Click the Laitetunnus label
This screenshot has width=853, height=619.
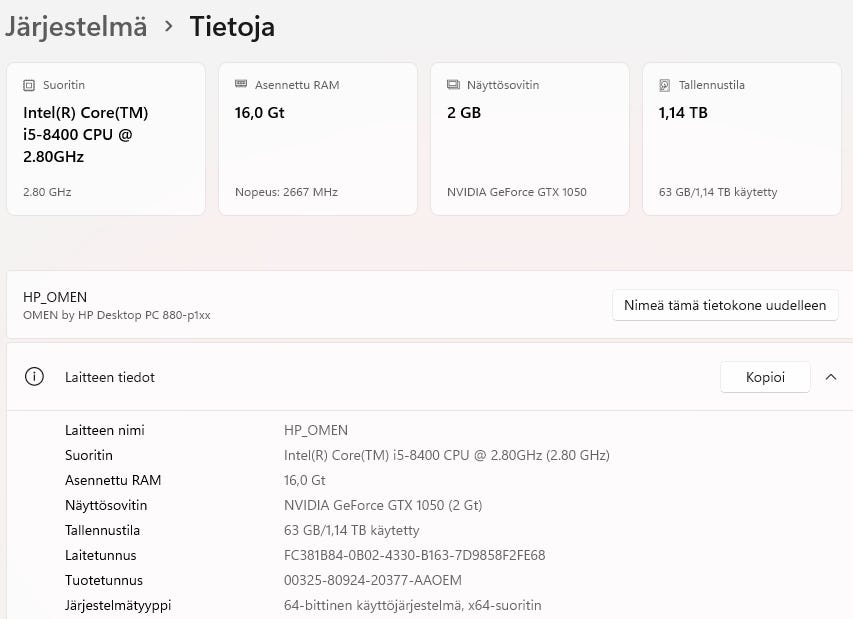pyautogui.click(x=101, y=555)
